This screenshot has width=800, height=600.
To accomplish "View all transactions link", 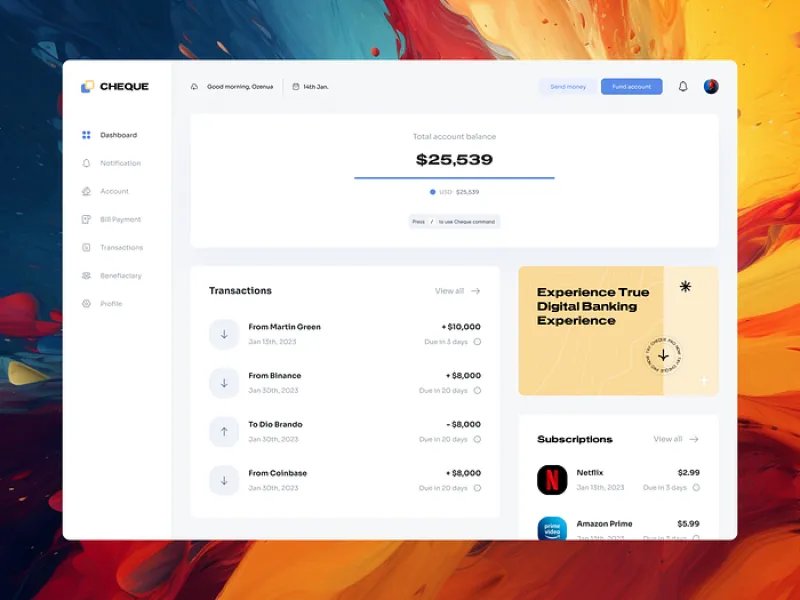I will [449, 291].
